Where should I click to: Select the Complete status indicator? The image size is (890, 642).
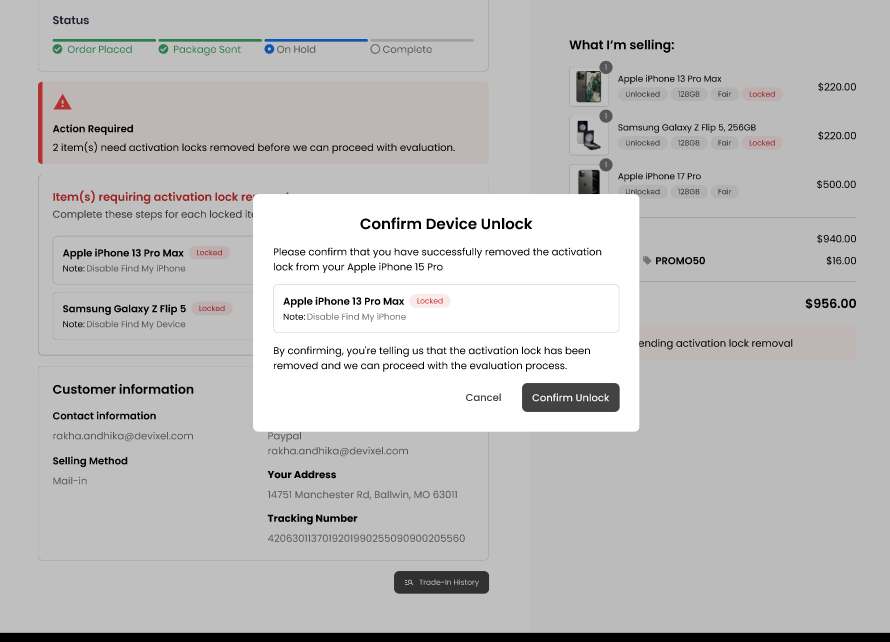(x=375, y=49)
